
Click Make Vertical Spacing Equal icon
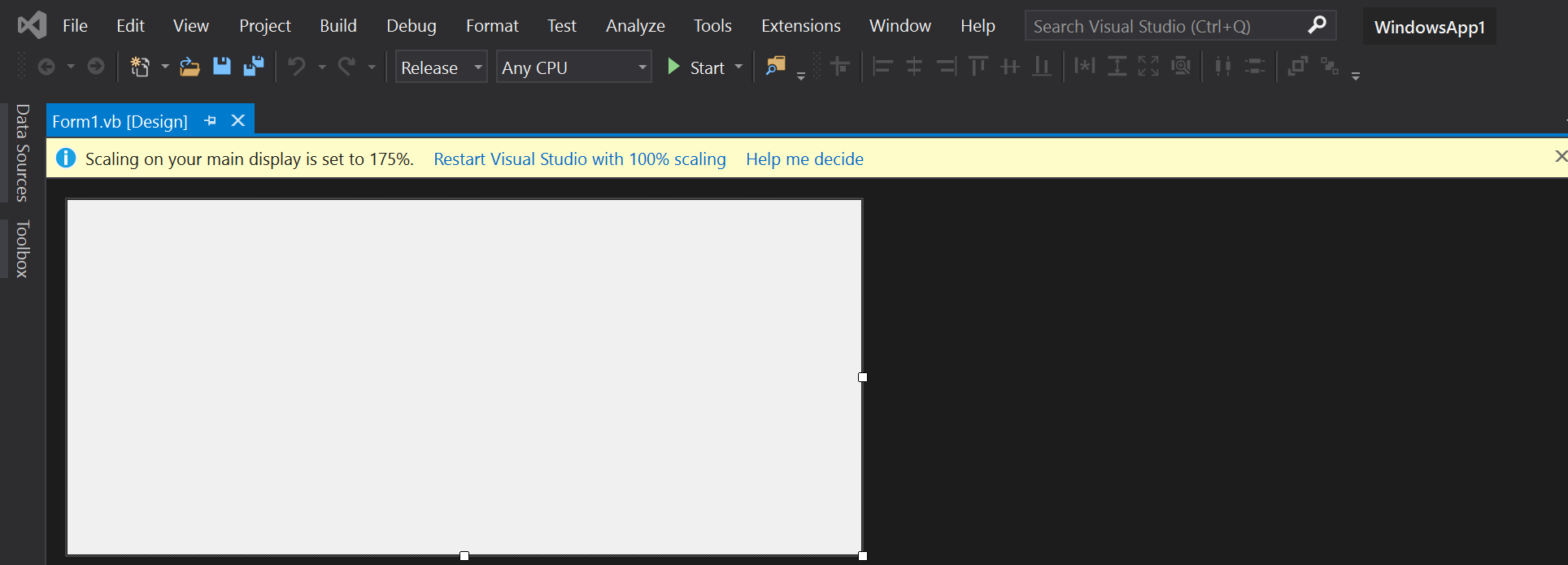1255,66
